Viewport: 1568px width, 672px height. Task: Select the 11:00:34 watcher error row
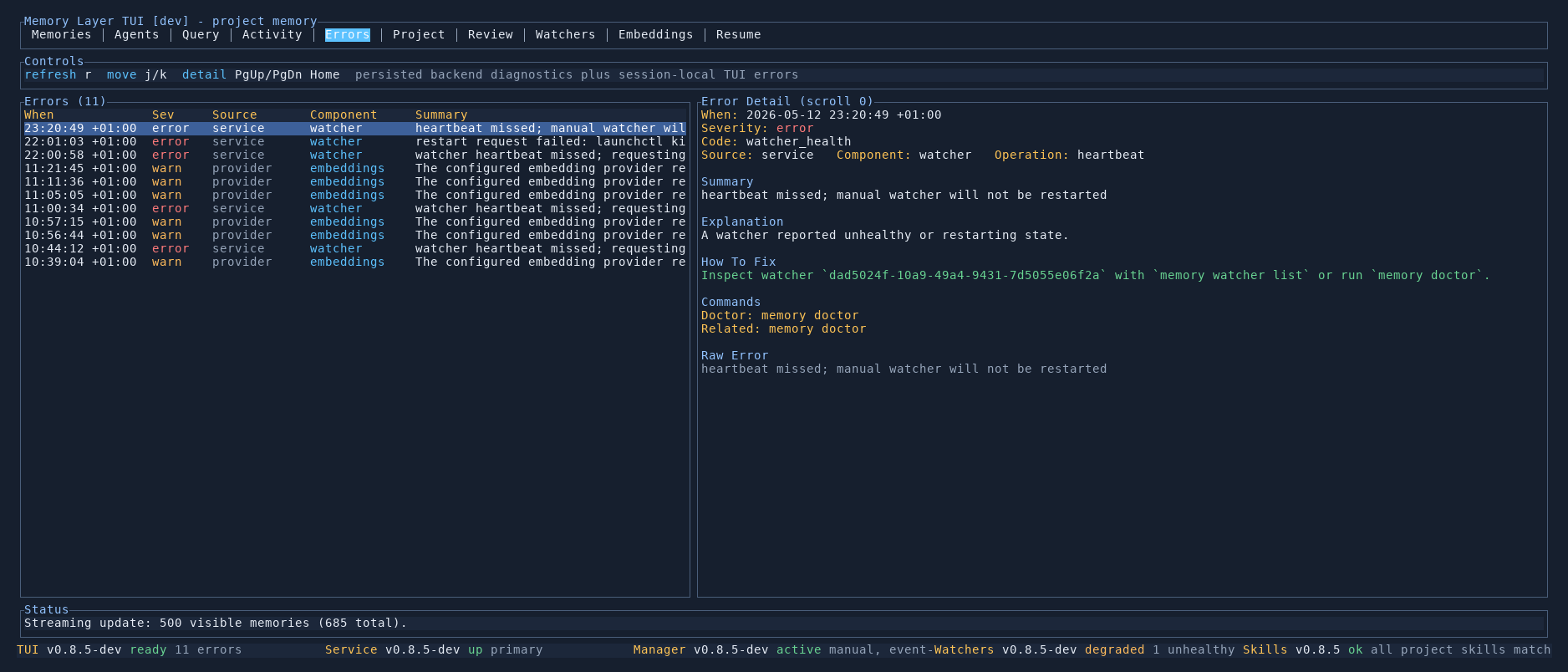coord(355,208)
